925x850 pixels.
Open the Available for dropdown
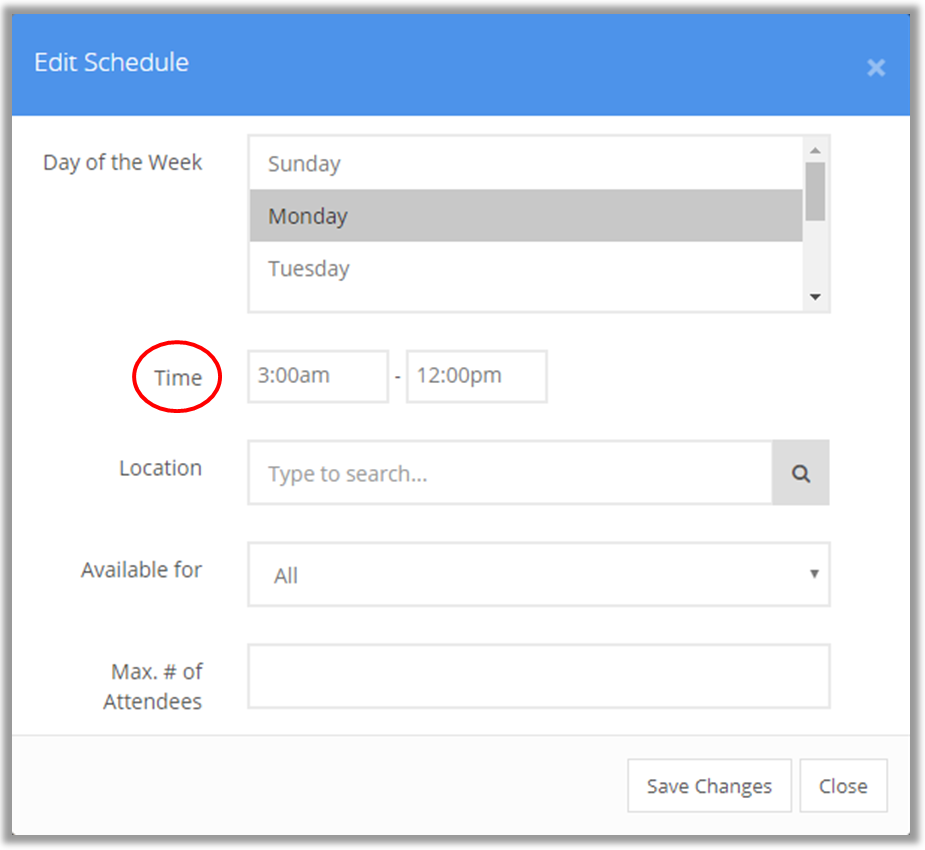click(x=539, y=574)
